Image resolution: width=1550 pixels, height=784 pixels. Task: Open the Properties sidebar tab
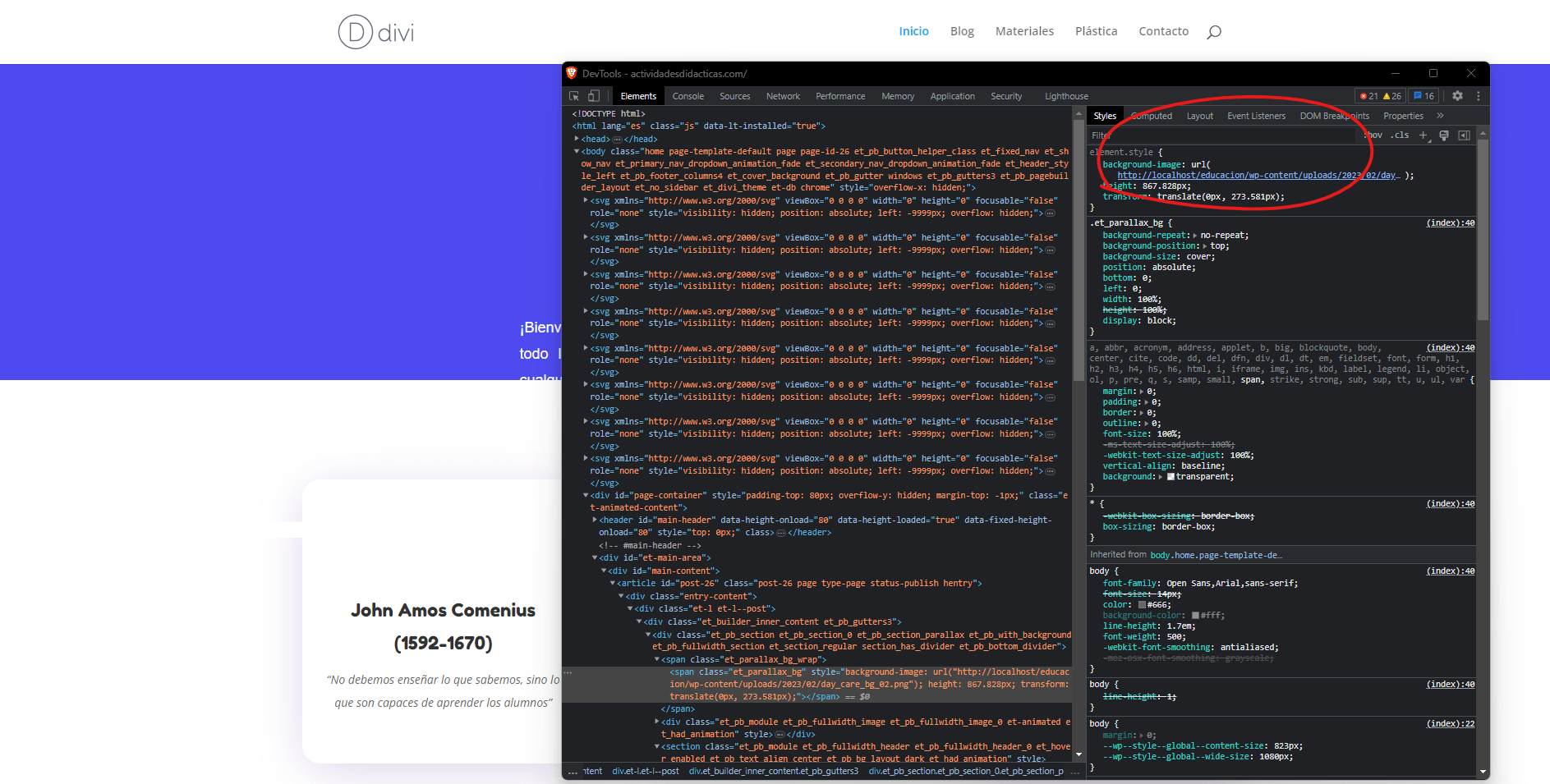1403,116
